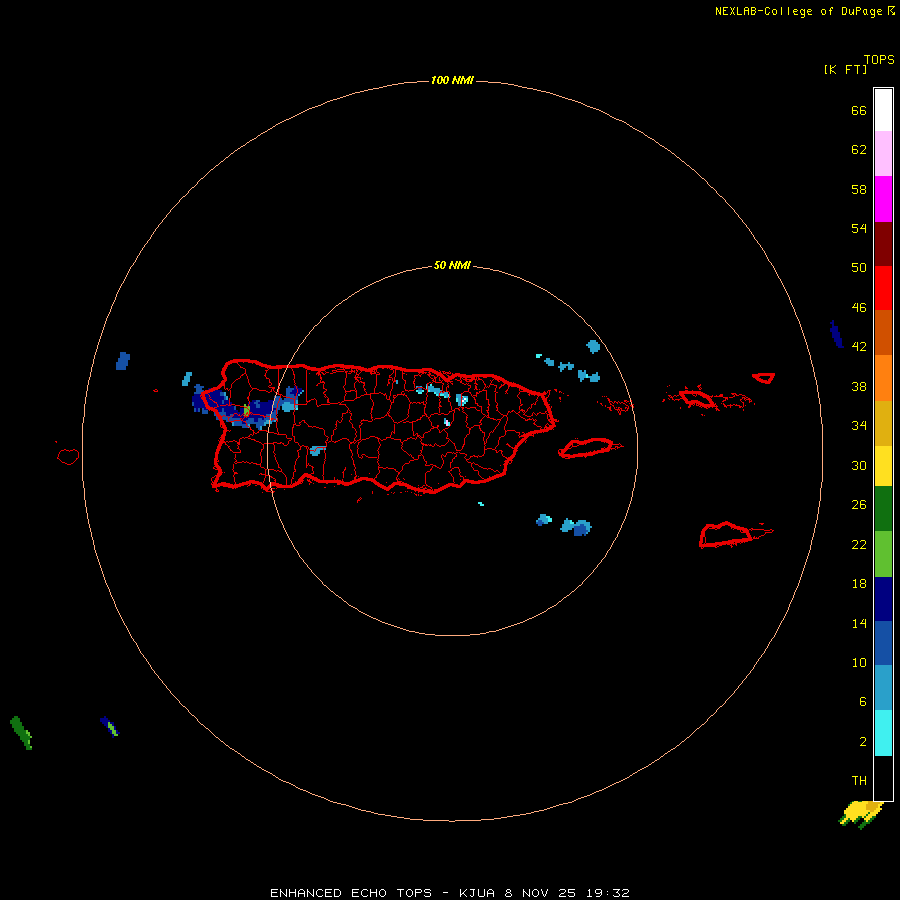
Task: Click the medium blue 18 K FT legend swatch
Action: click(x=883, y=643)
